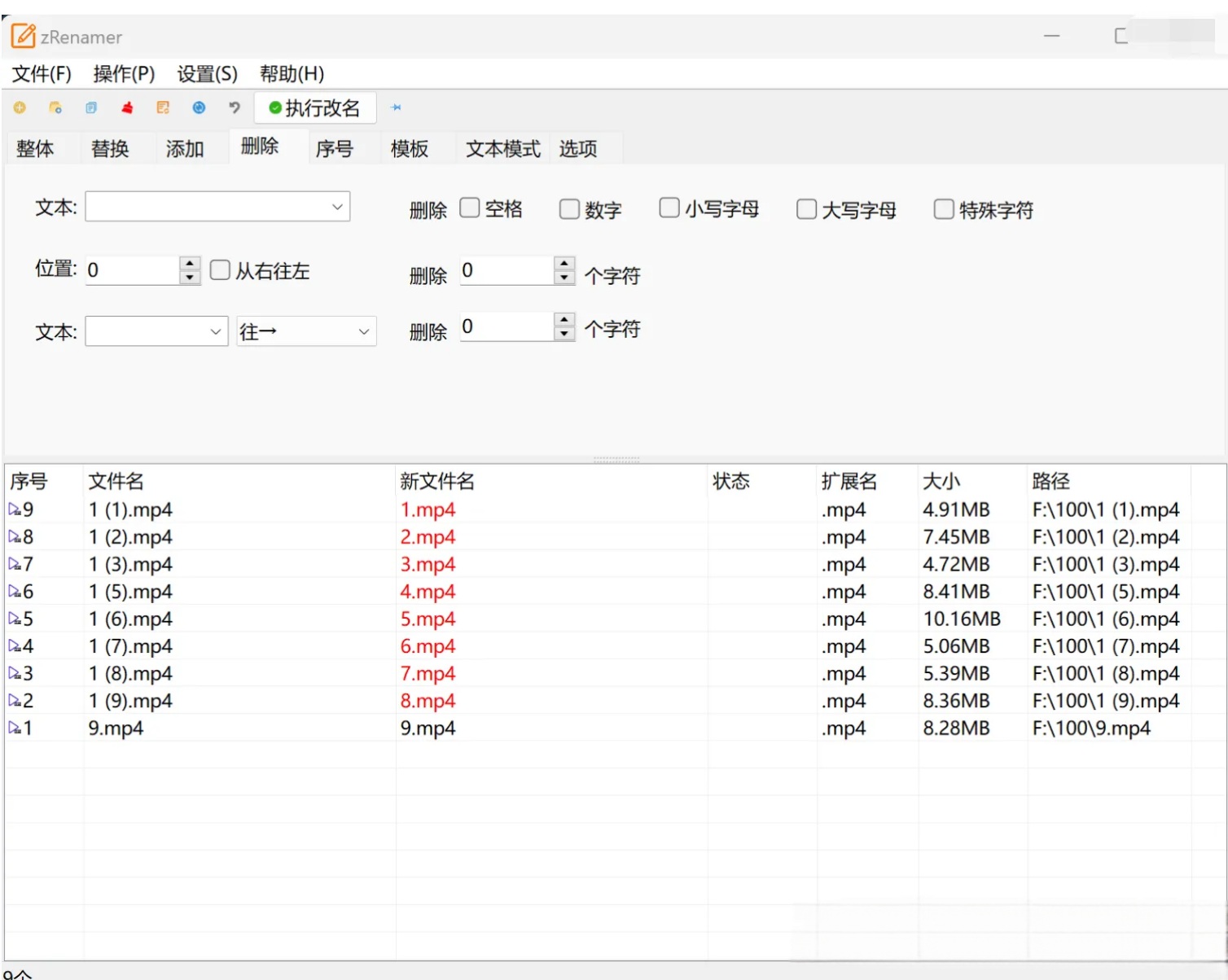
Task: Click the file icon in row 1 (6).mp4
Action: tap(15, 619)
